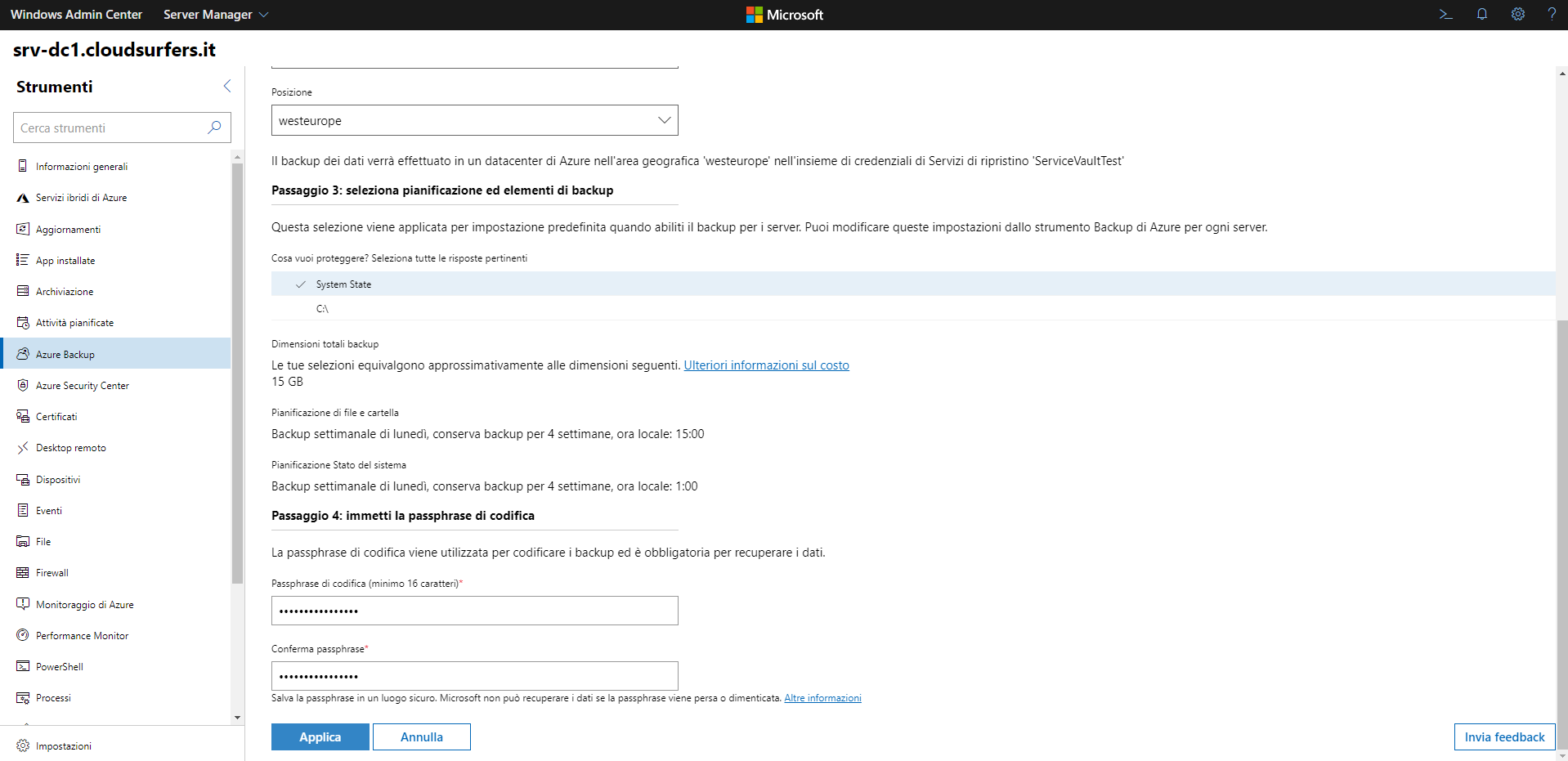Click Windows Admin Center title

tap(76, 15)
